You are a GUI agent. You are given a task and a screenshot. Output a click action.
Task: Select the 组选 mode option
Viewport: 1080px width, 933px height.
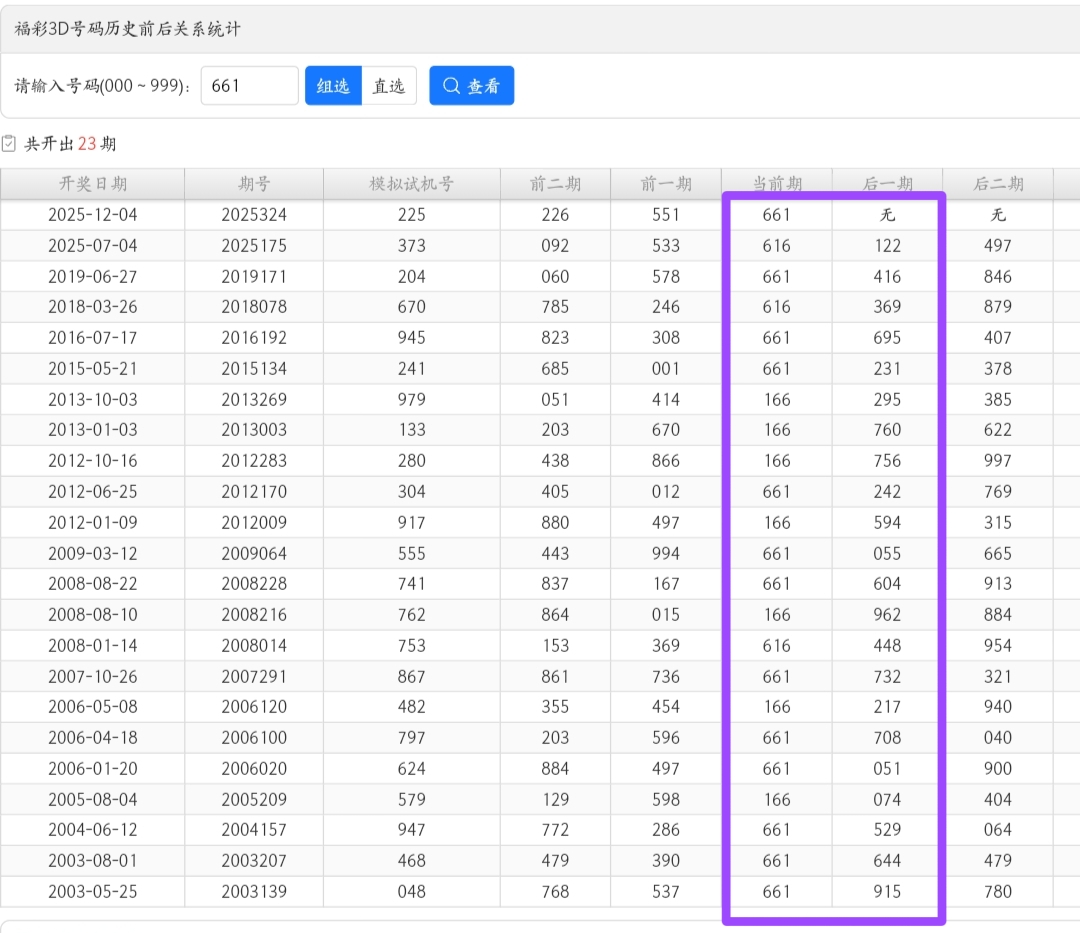pyautogui.click(x=333, y=86)
